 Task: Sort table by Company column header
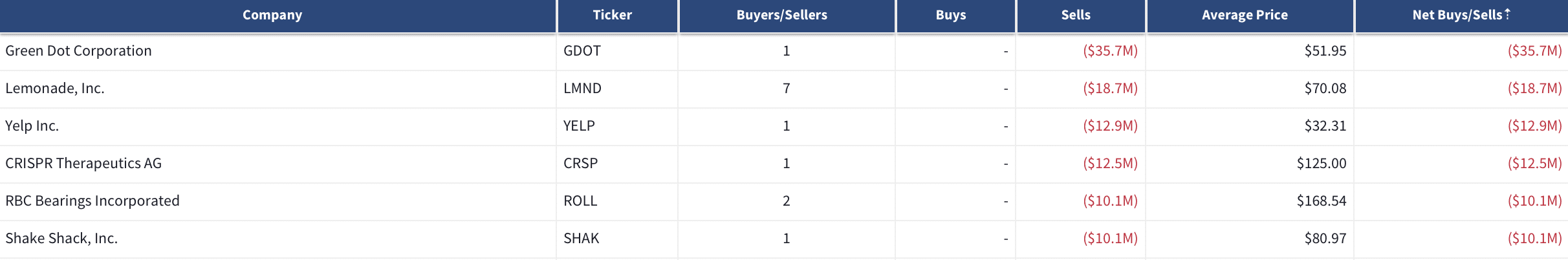point(272,15)
